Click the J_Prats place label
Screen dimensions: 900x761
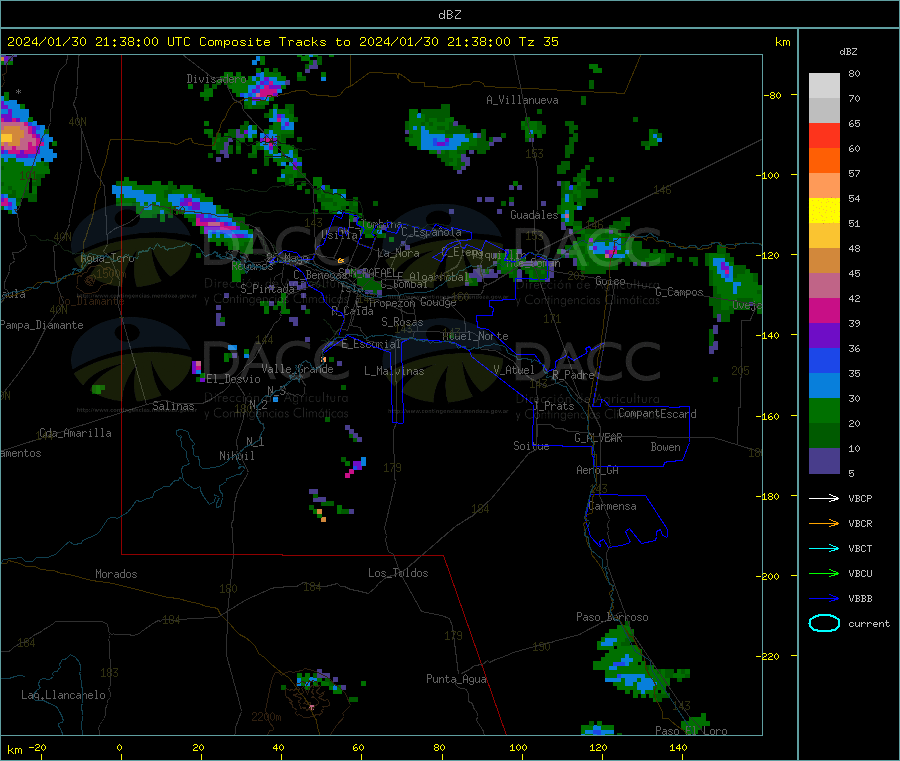pyautogui.click(x=553, y=406)
